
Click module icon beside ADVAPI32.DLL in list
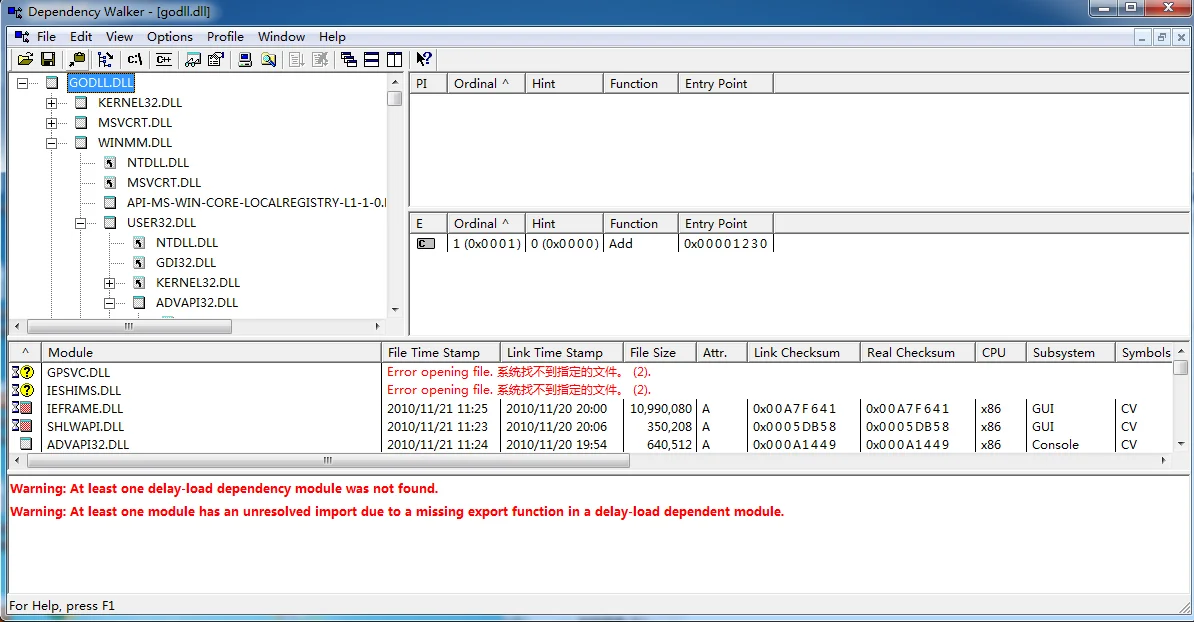pyautogui.click(x=27, y=444)
